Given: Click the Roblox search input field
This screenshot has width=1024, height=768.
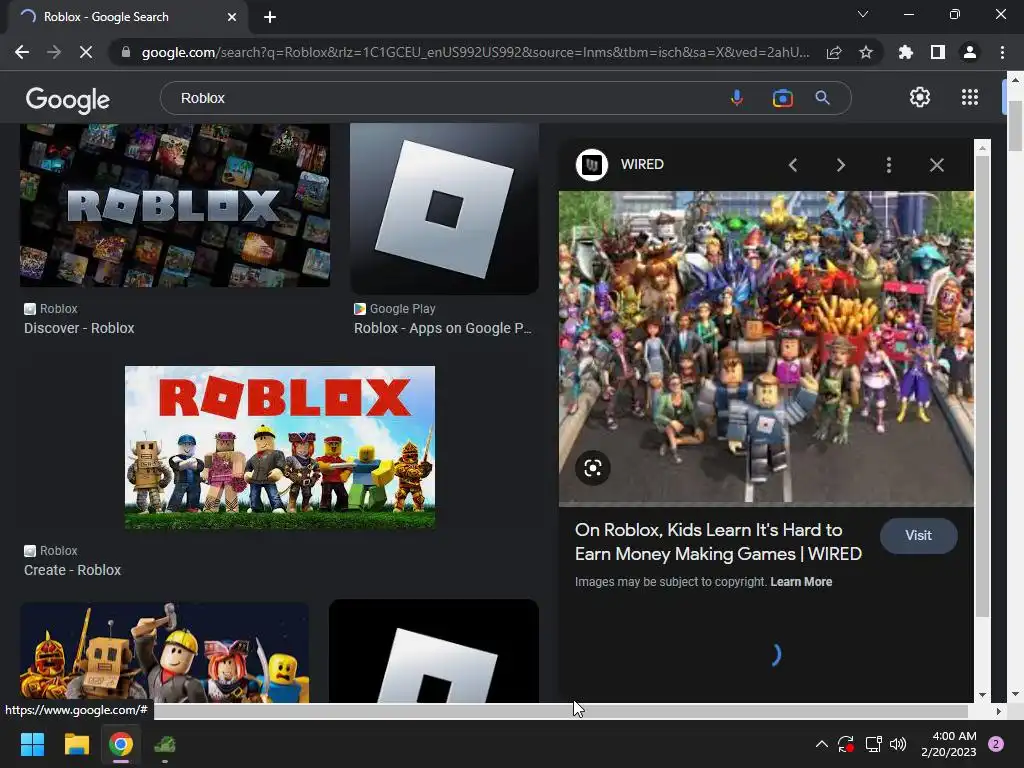Looking at the screenshot, I should click(444, 98).
